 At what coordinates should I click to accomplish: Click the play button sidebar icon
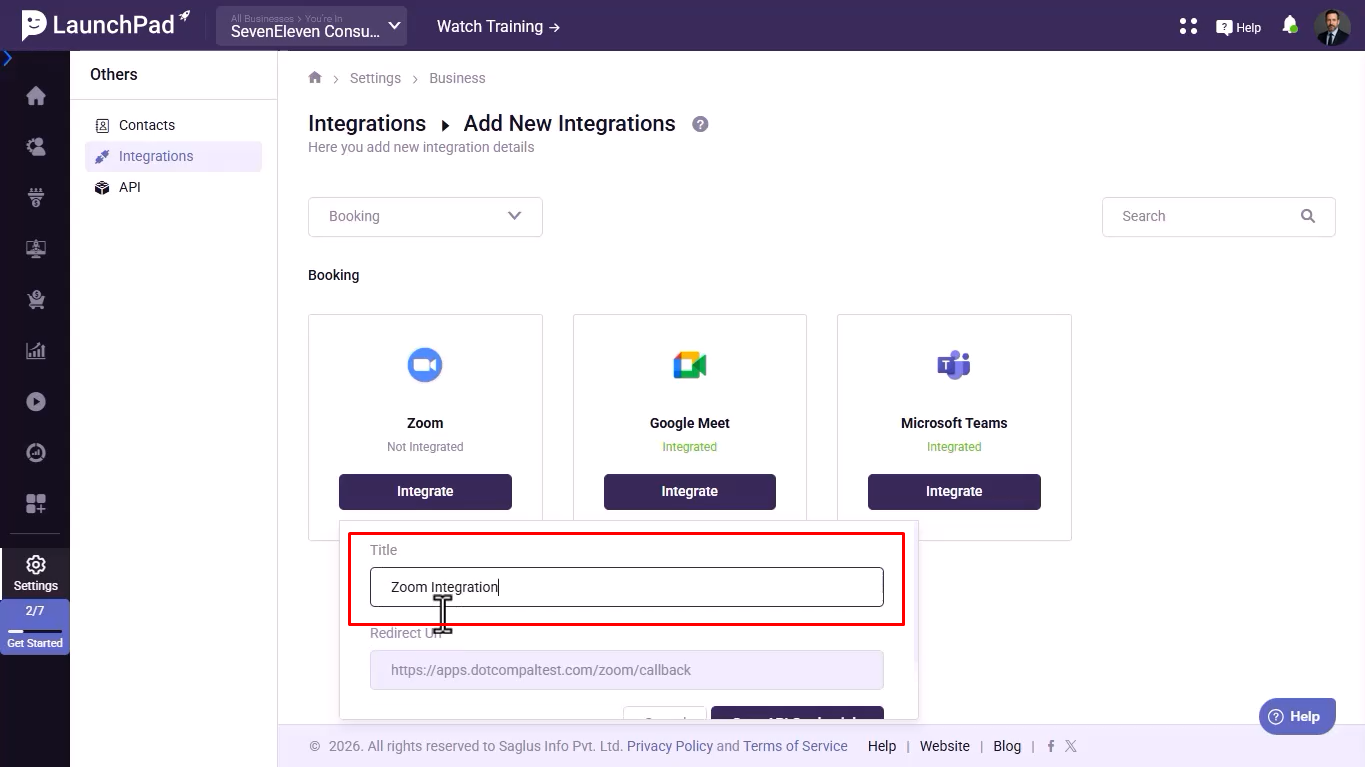click(36, 402)
